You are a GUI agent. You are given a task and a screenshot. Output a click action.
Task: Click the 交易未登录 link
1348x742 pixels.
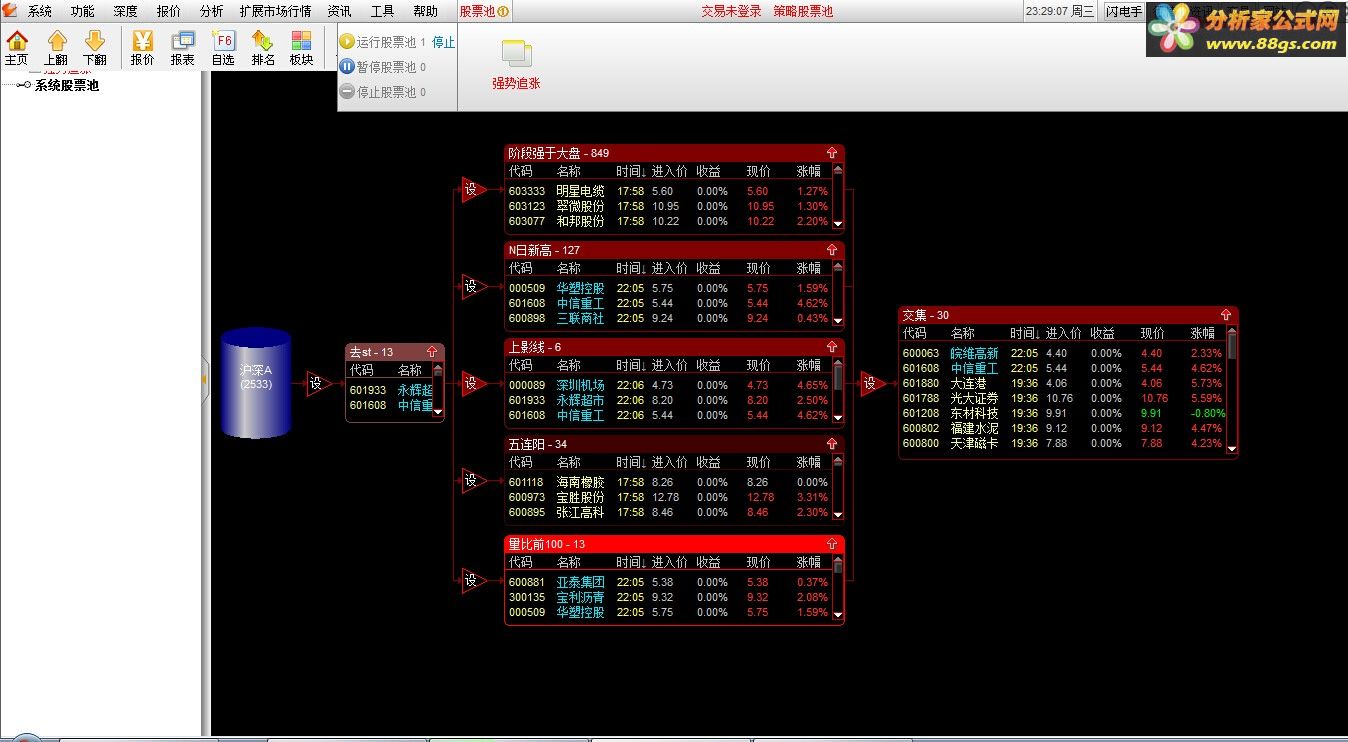click(x=731, y=12)
